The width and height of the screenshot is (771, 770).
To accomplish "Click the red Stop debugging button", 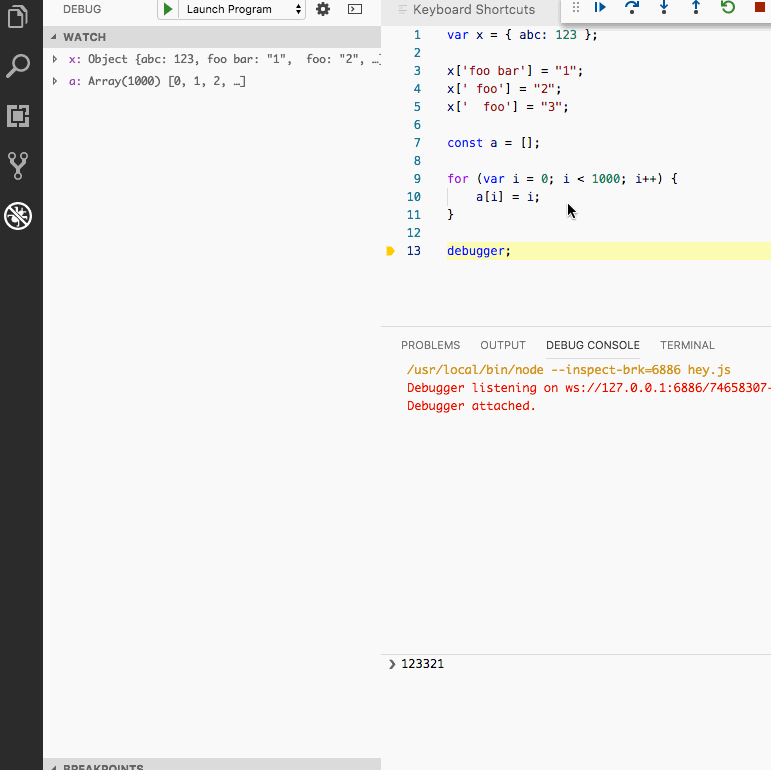I will pos(760,7).
